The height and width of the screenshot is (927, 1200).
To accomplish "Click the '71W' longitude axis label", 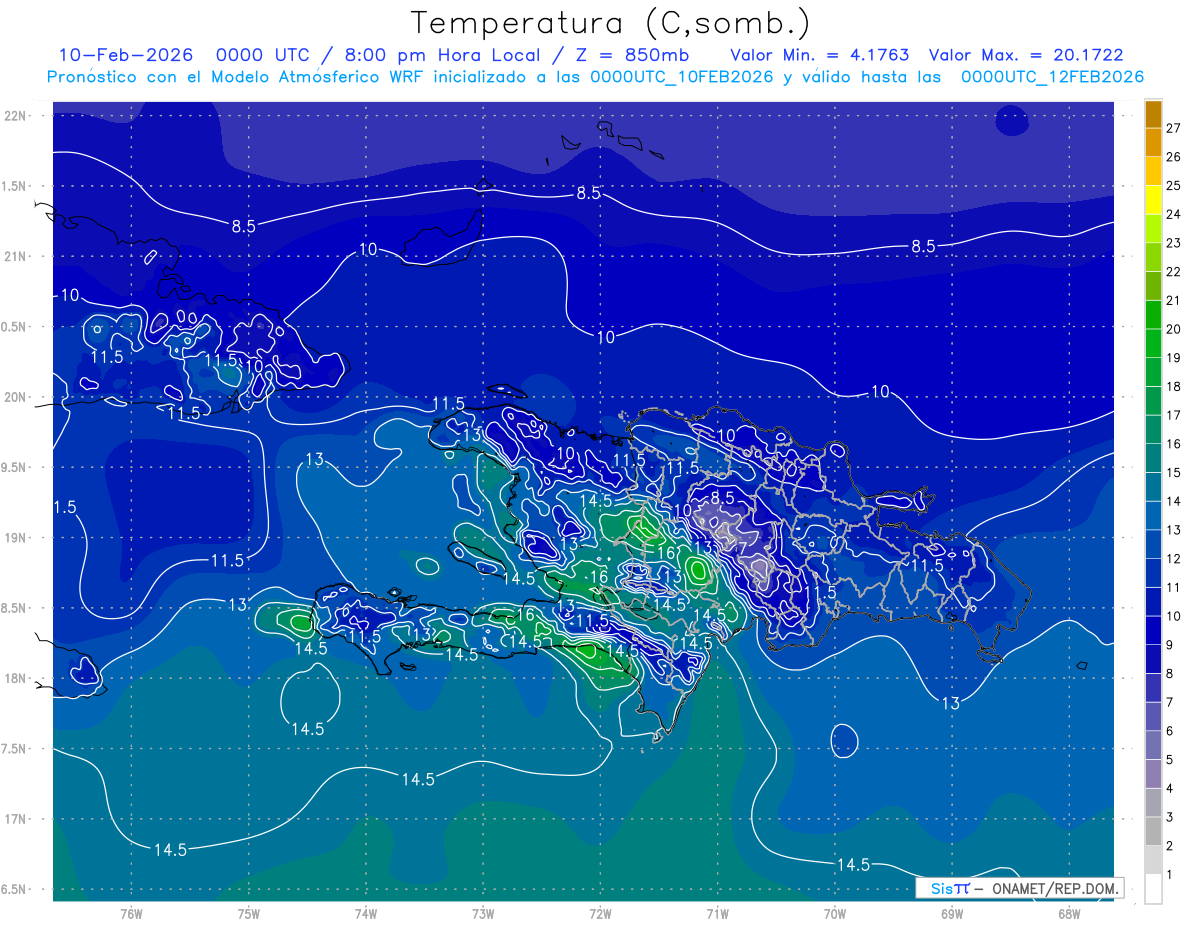I will click(x=717, y=913).
